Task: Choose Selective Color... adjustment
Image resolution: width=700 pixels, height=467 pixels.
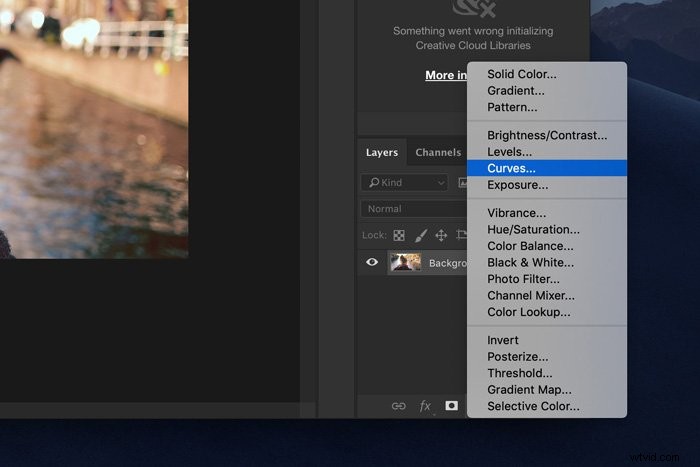Action: 546,406
